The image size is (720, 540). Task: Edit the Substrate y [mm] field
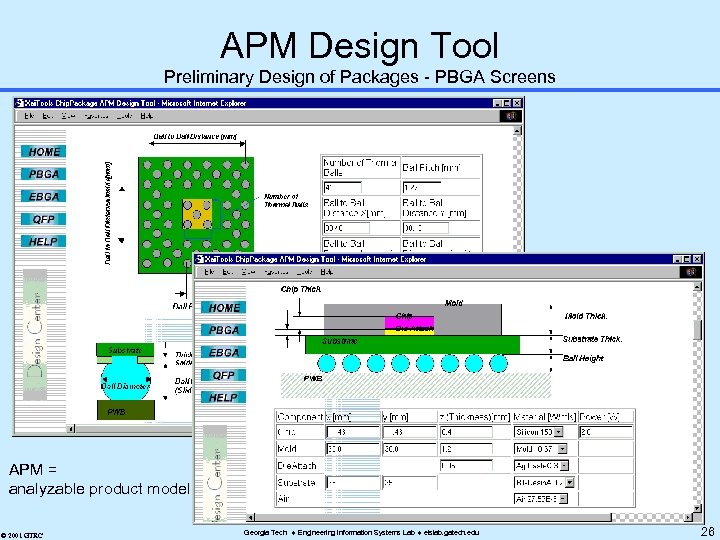pos(409,482)
